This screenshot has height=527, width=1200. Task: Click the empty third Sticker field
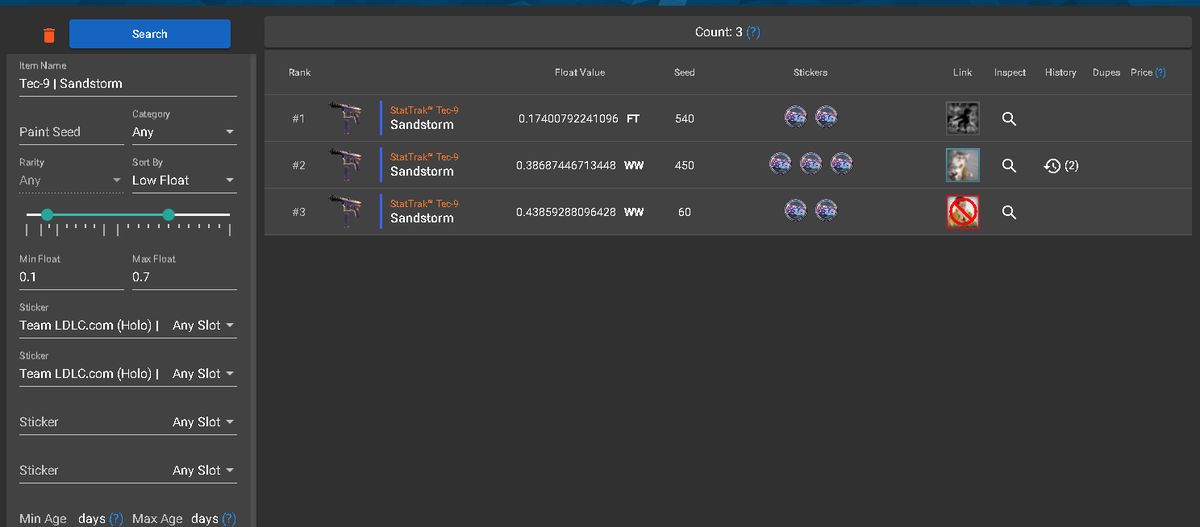click(x=90, y=422)
